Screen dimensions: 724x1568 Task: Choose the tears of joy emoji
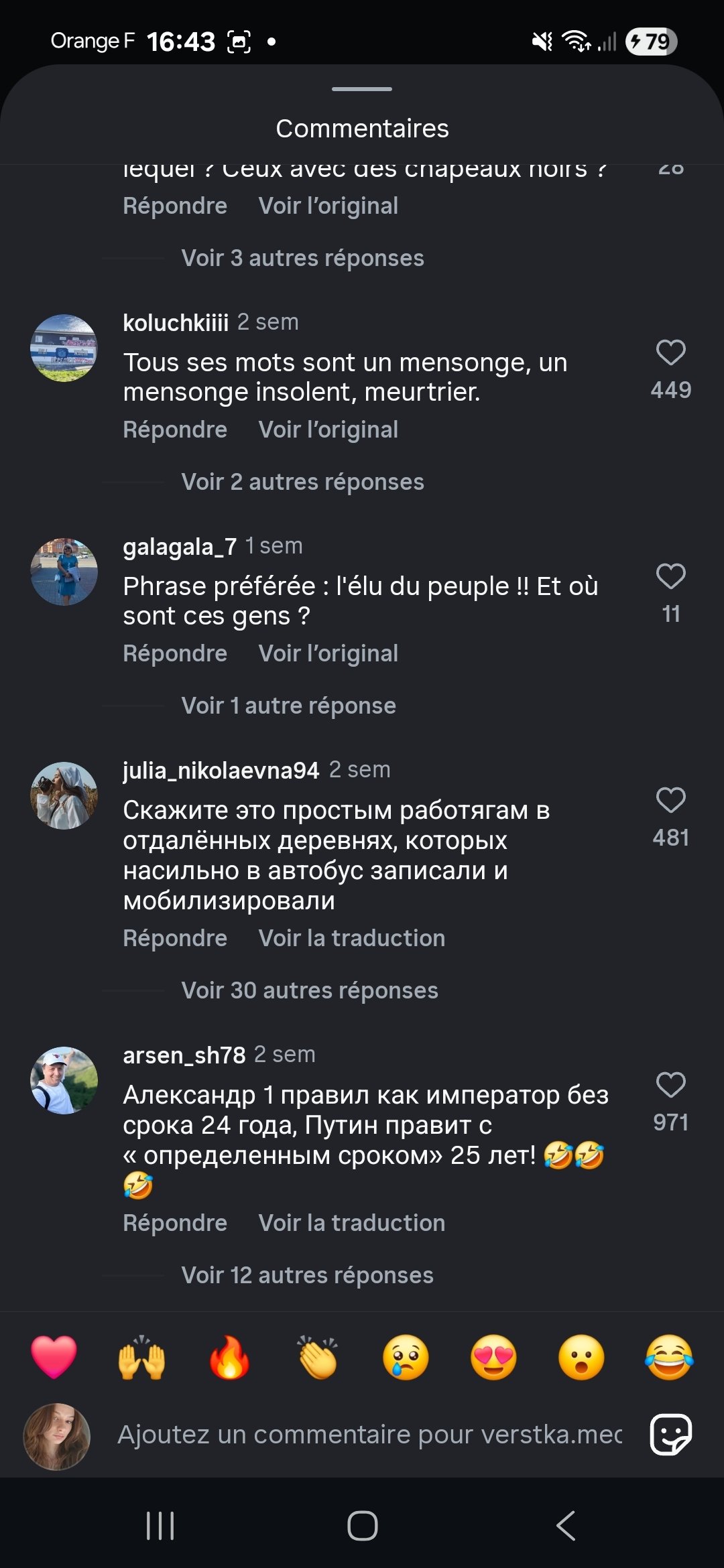[x=669, y=1358]
